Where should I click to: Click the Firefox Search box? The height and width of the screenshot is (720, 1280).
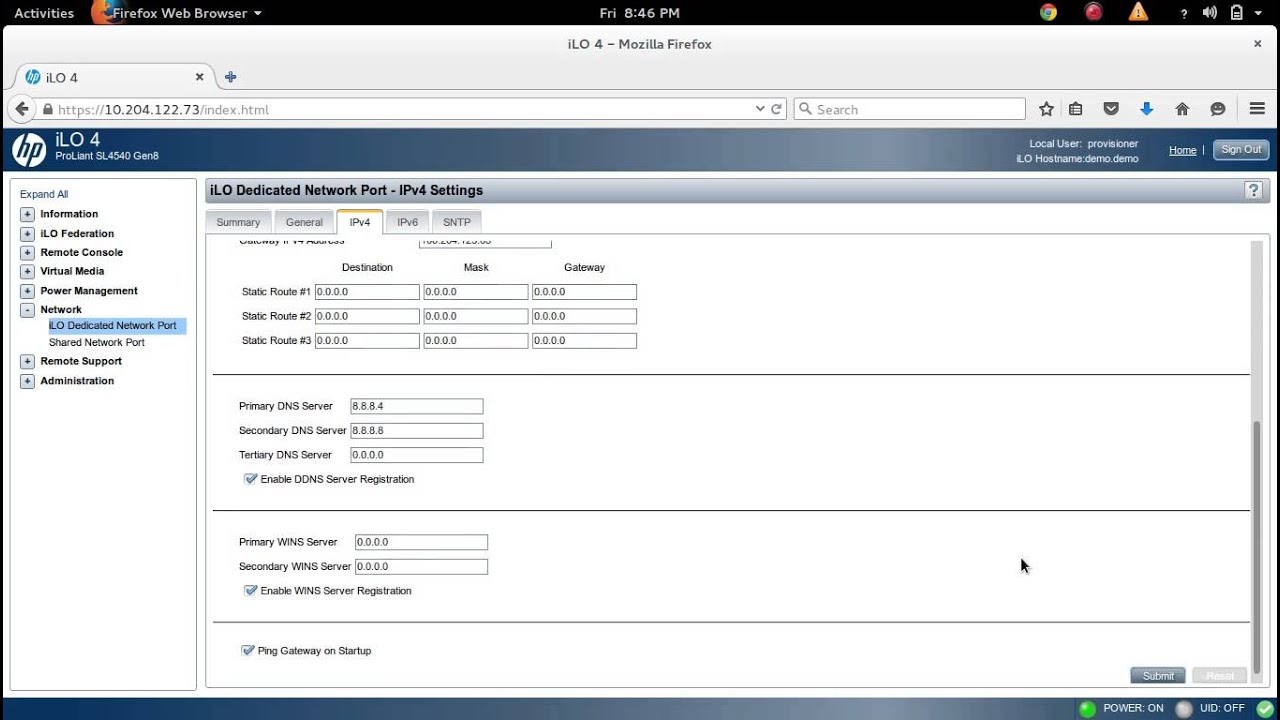910,109
